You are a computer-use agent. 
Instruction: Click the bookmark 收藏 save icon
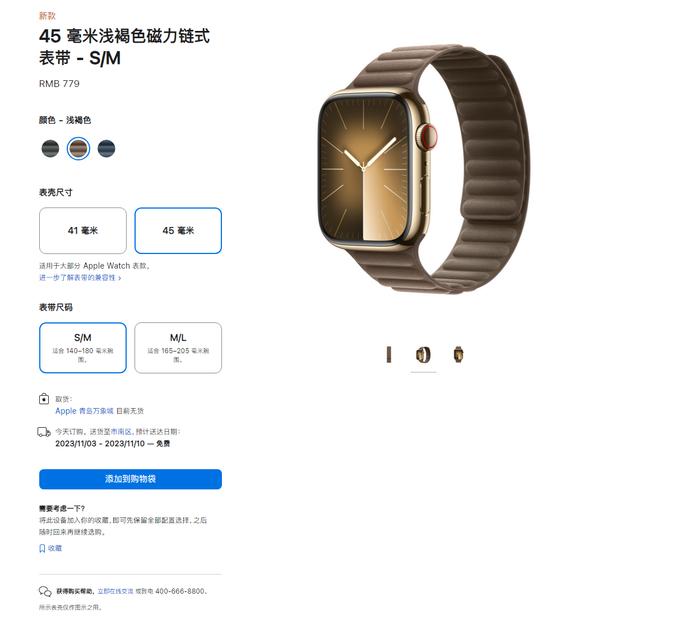(42, 548)
